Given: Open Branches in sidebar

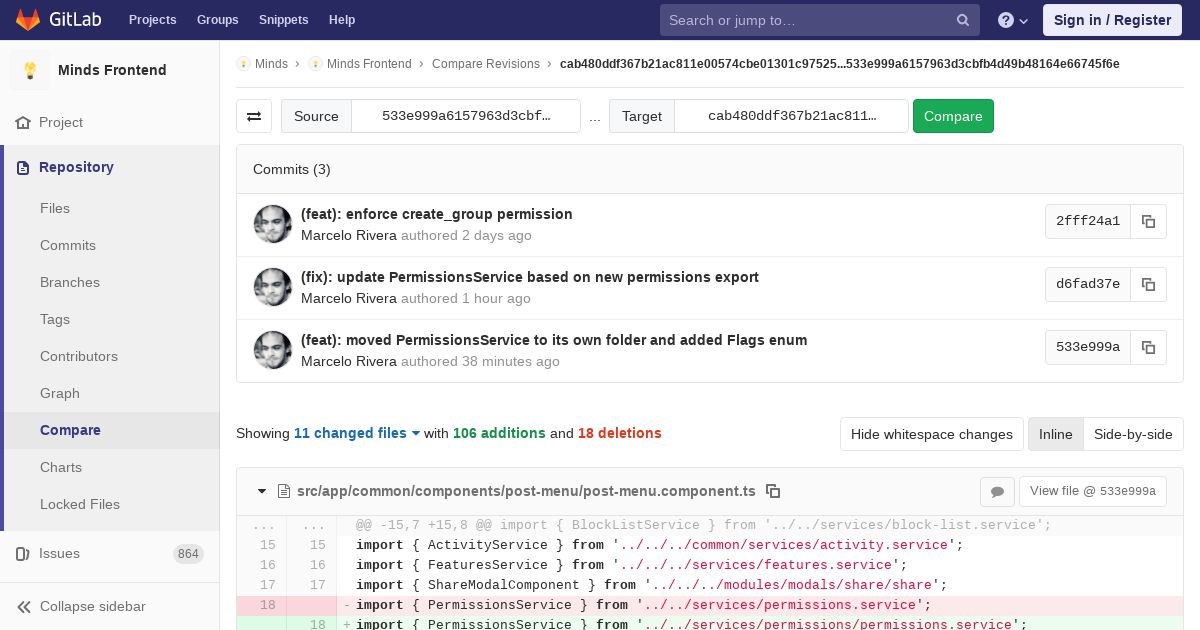Looking at the screenshot, I should 70,282.
